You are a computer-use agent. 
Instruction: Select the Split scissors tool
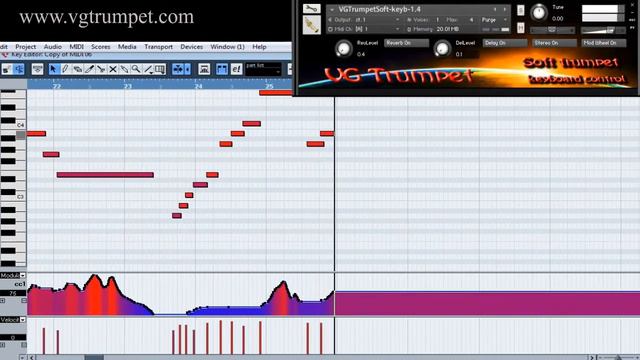tap(101, 69)
